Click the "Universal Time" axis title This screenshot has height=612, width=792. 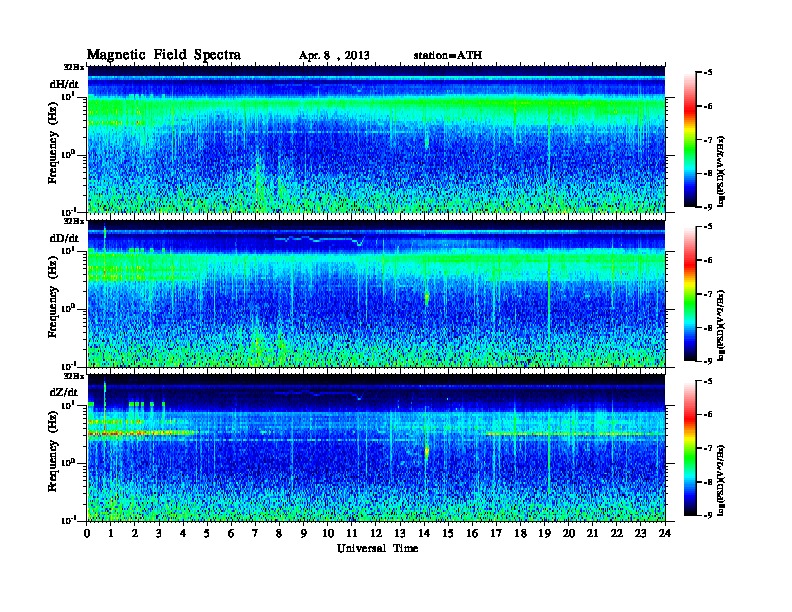(x=377, y=548)
